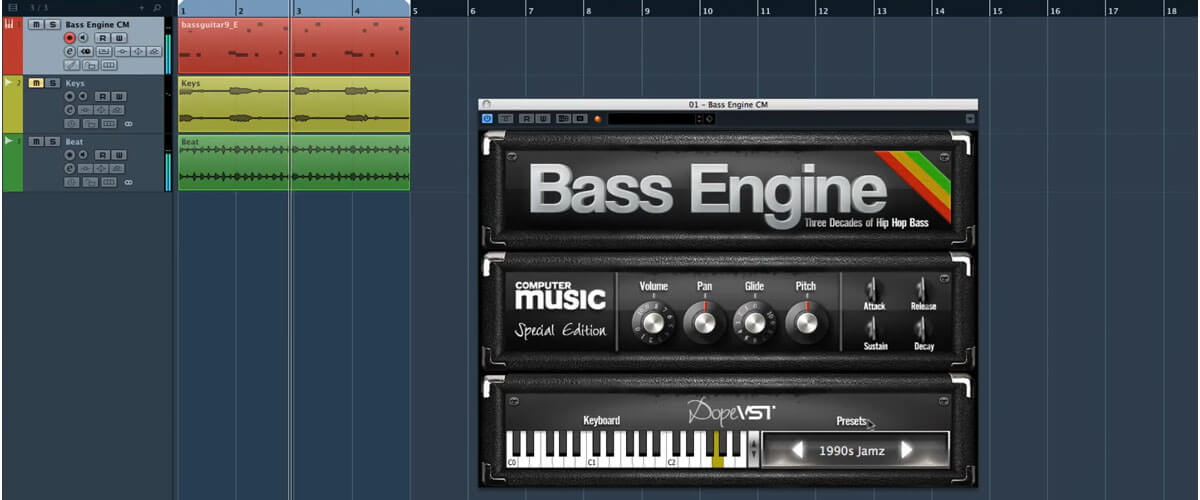Open lanes icon on Bass Engine CM track
The height and width of the screenshot is (500, 1200).
pyautogui.click(x=109, y=65)
